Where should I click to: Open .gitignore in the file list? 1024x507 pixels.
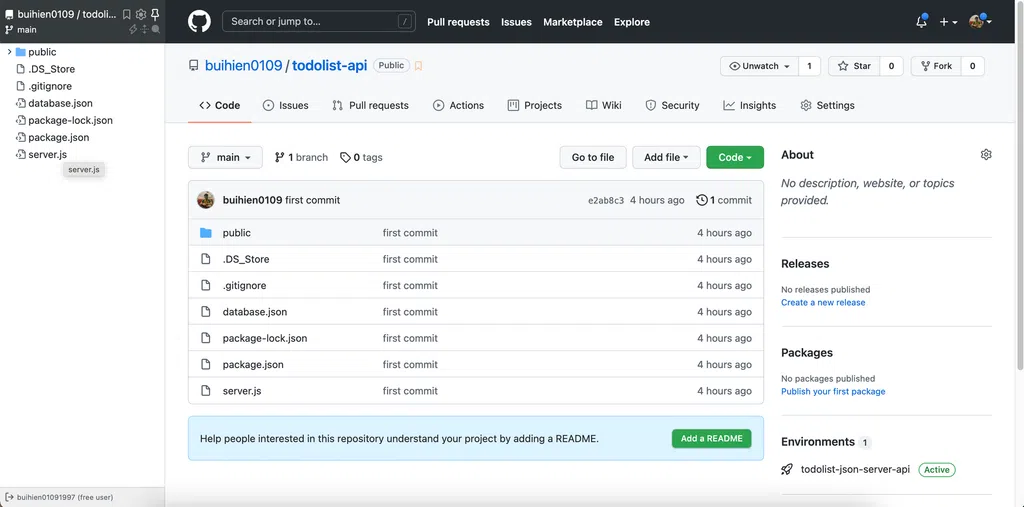pyautogui.click(x=244, y=286)
